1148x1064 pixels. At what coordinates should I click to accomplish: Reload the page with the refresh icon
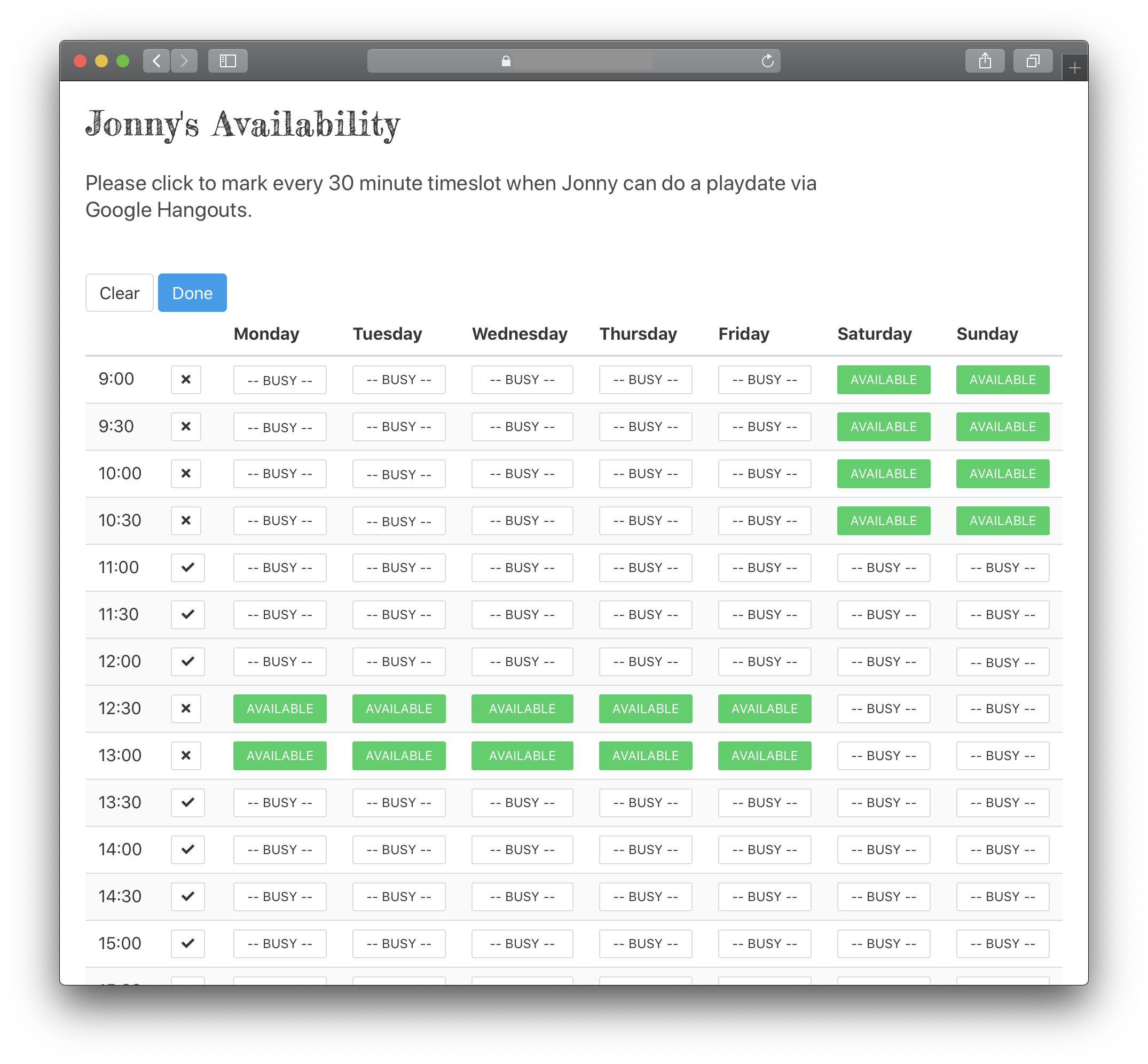tap(767, 60)
